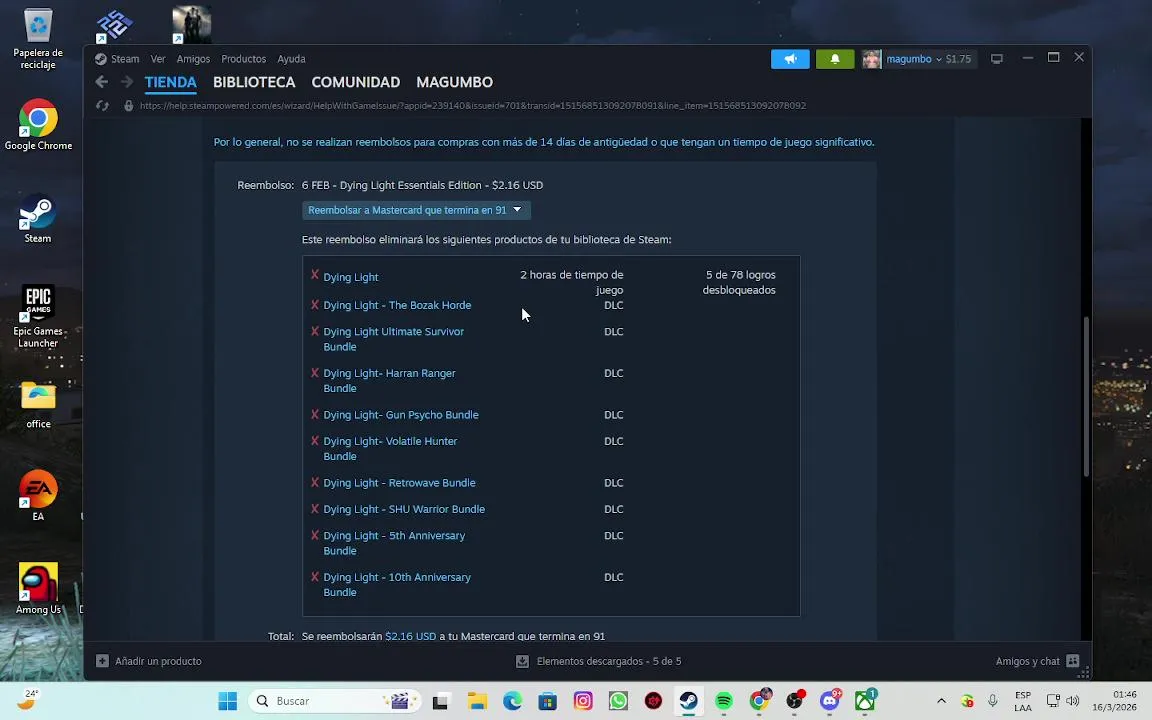
Task: Click the wallet balance $1.75
Action: pyautogui.click(x=958, y=60)
